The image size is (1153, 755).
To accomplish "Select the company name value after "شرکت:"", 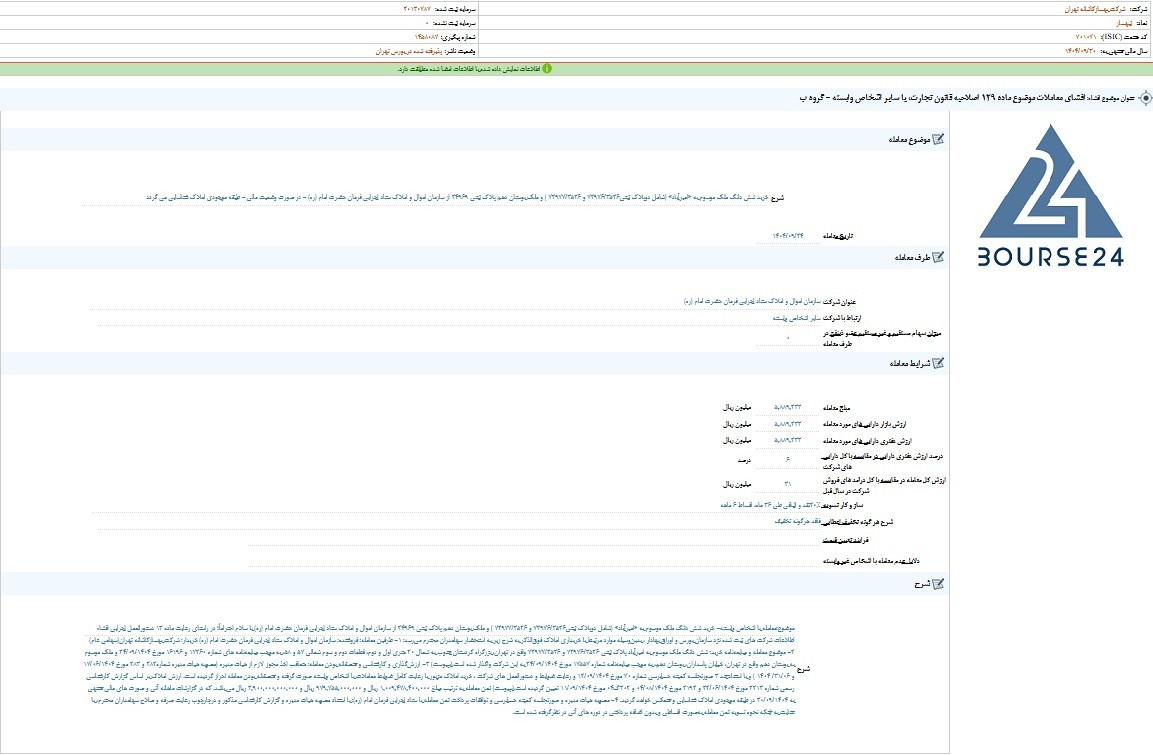I will tap(1096, 10).
